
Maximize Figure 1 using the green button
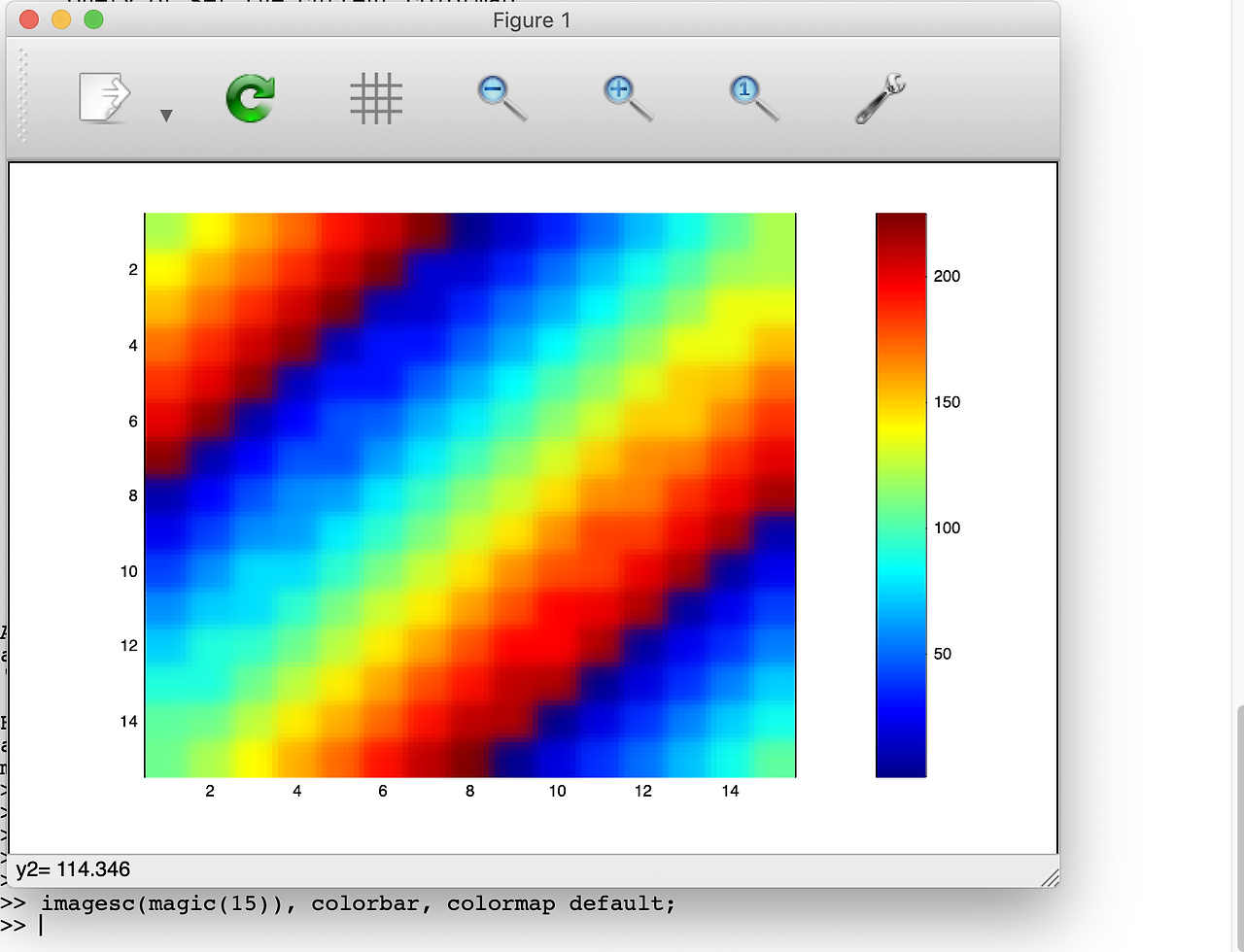click(93, 19)
